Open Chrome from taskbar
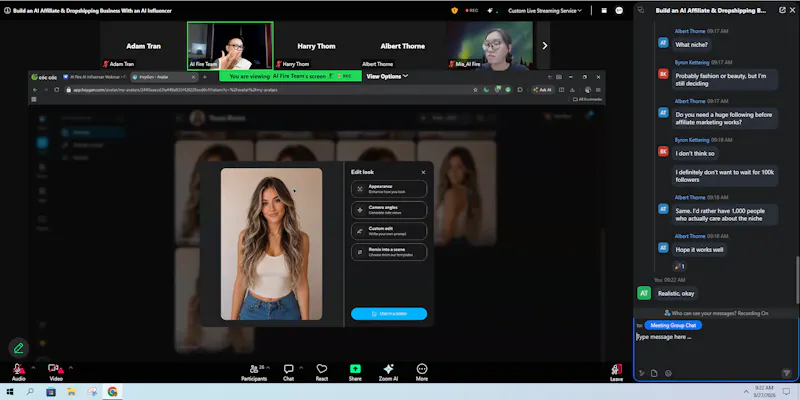Image resolution: width=800 pixels, height=400 pixels. coord(112,392)
